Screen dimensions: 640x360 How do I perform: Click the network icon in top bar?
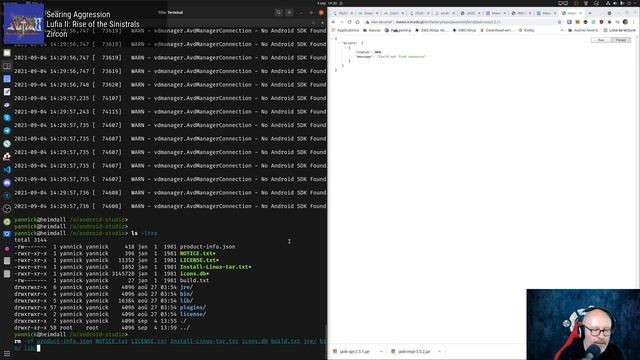pos(608,3)
